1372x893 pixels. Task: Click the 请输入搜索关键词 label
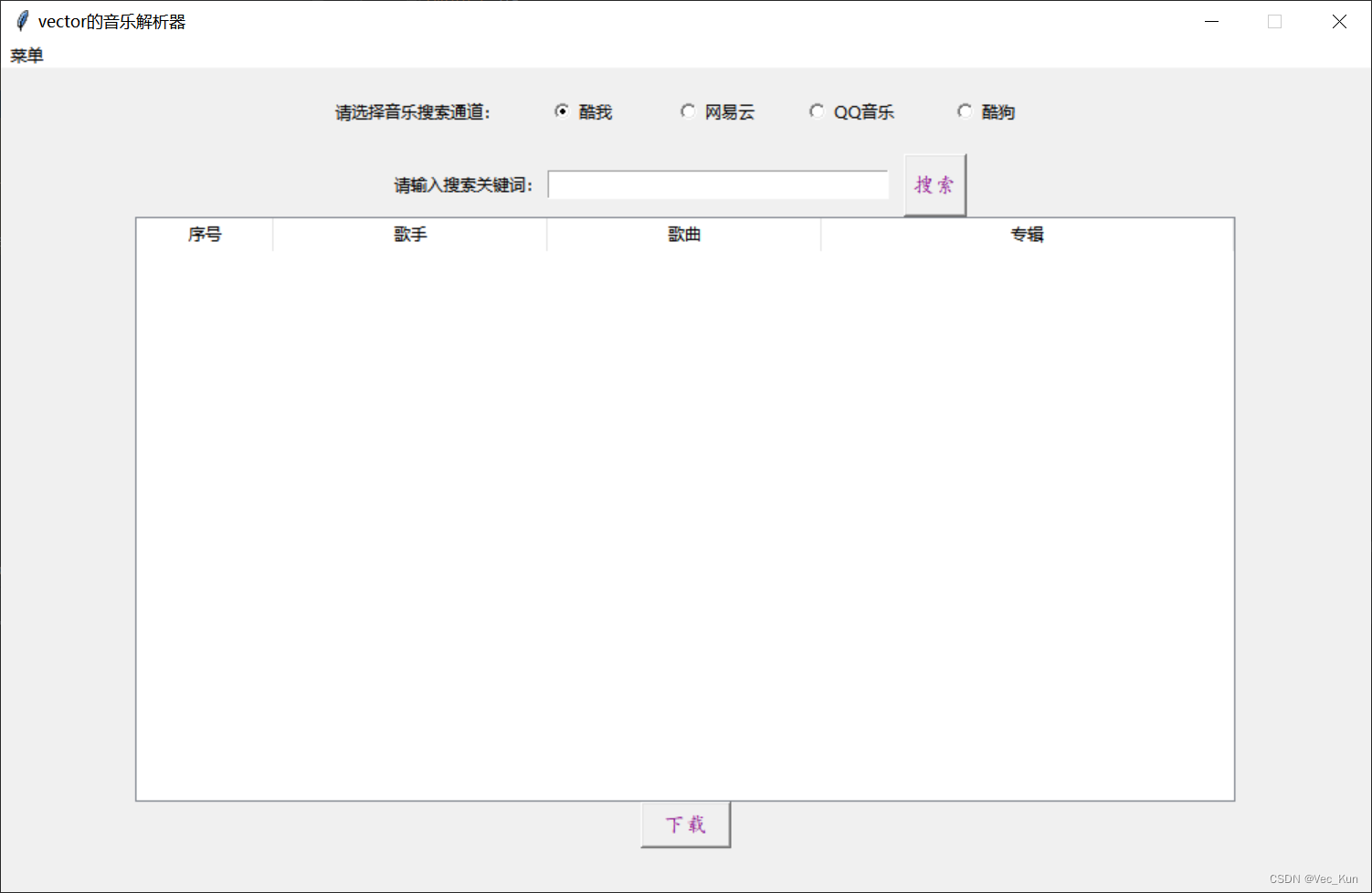463,185
